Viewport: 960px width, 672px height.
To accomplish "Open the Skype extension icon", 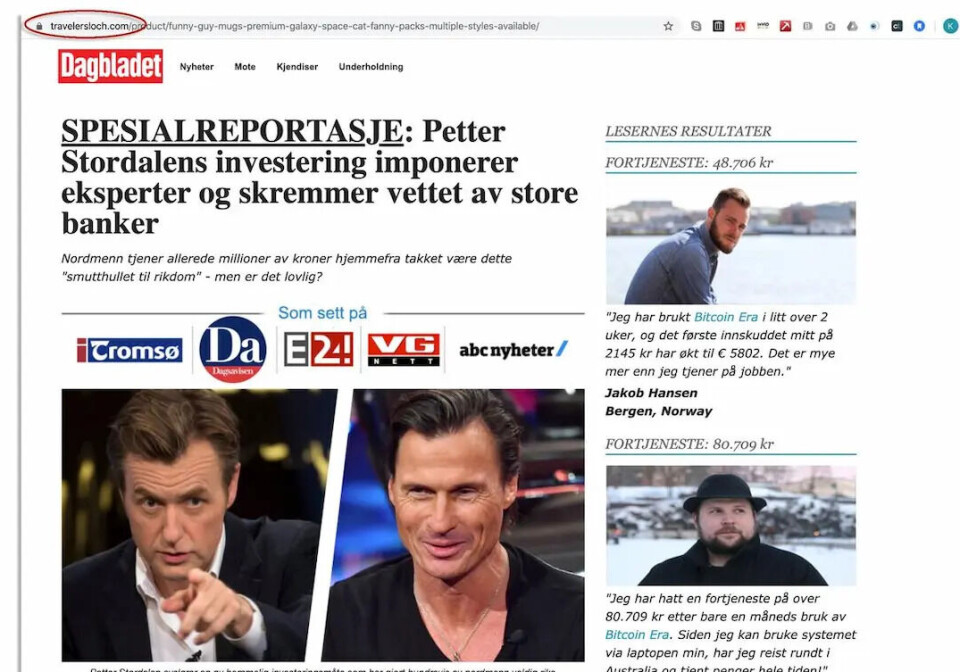I will point(696,26).
